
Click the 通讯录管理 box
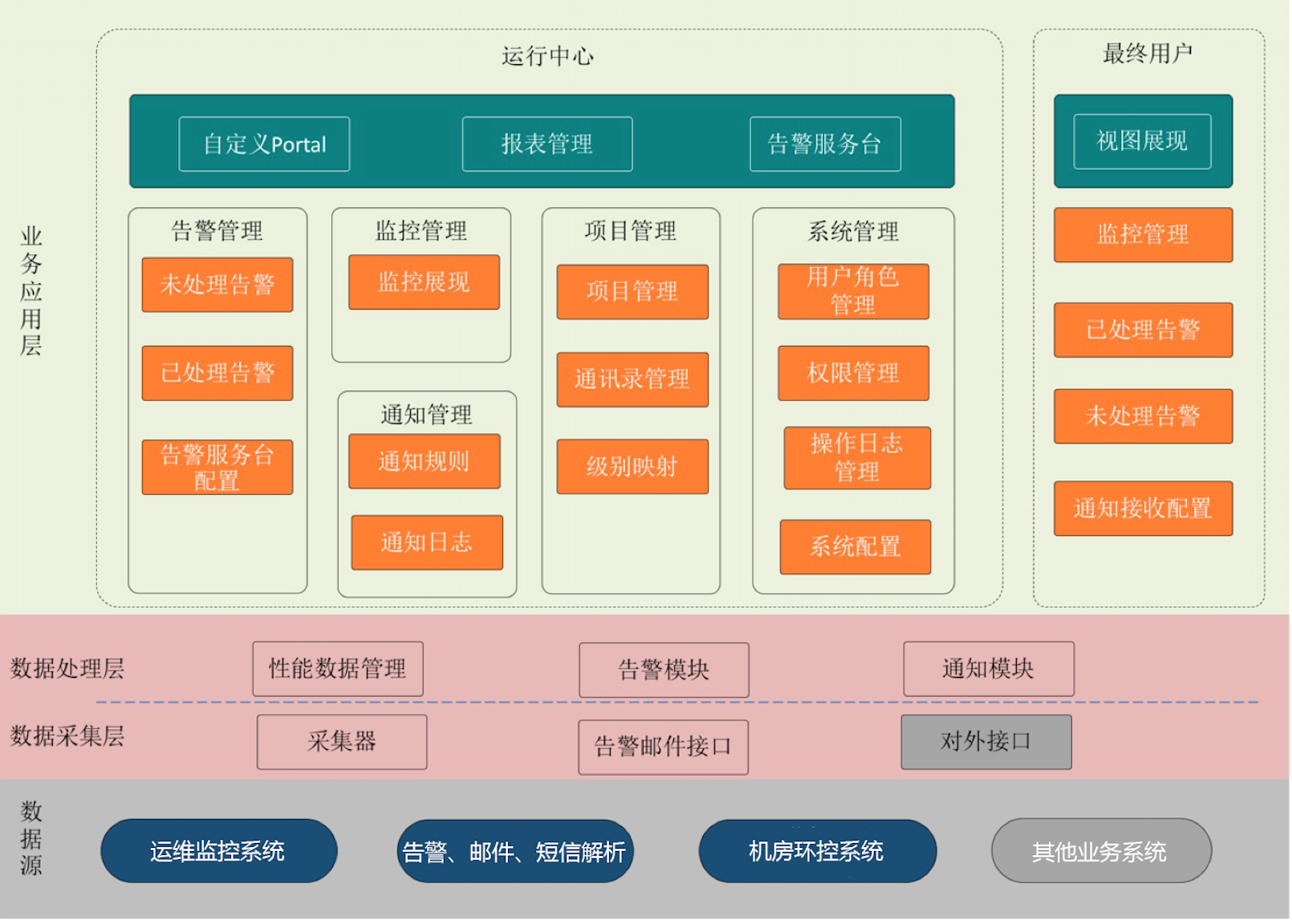(632, 379)
